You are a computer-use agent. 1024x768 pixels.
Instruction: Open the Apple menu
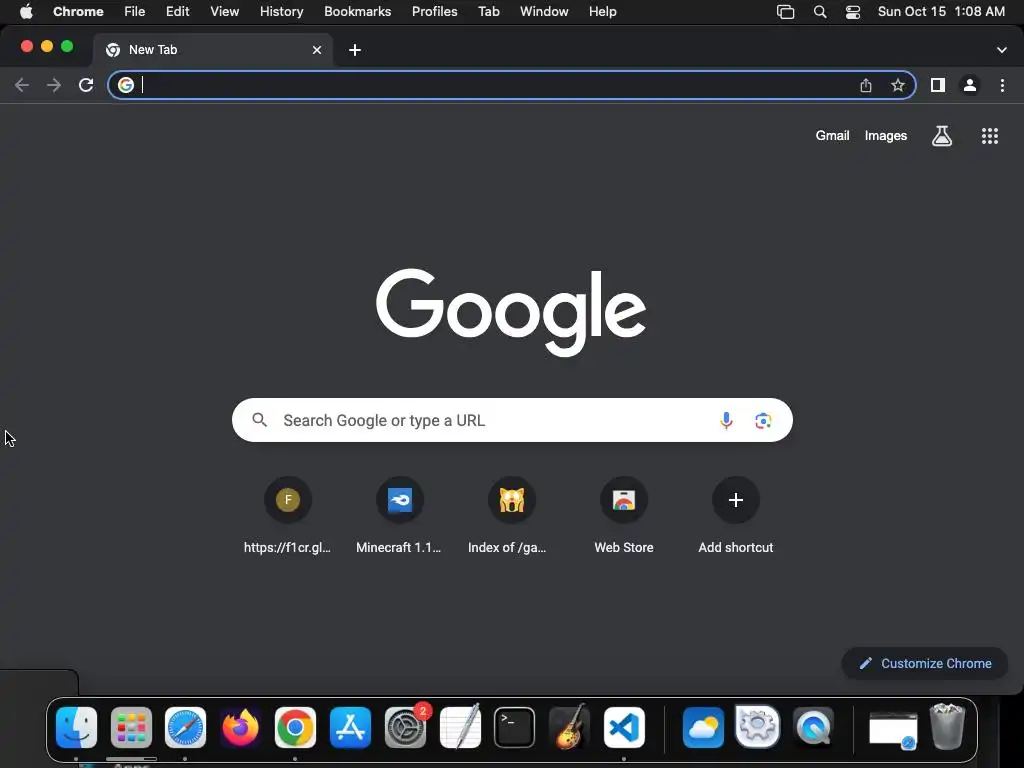[x=26, y=12]
